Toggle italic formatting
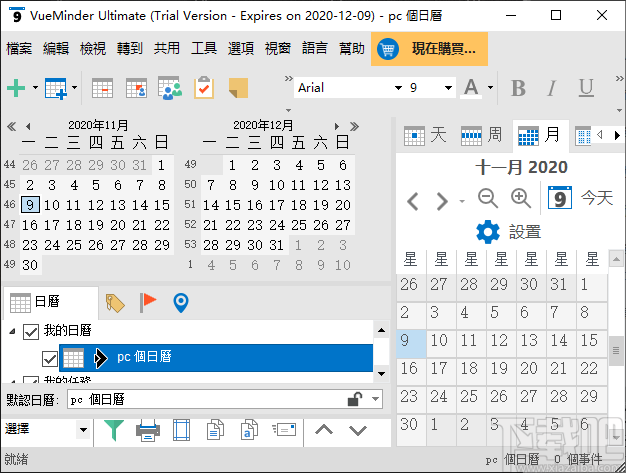Image resolution: width=626 pixels, height=473 pixels. click(x=552, y=88)
